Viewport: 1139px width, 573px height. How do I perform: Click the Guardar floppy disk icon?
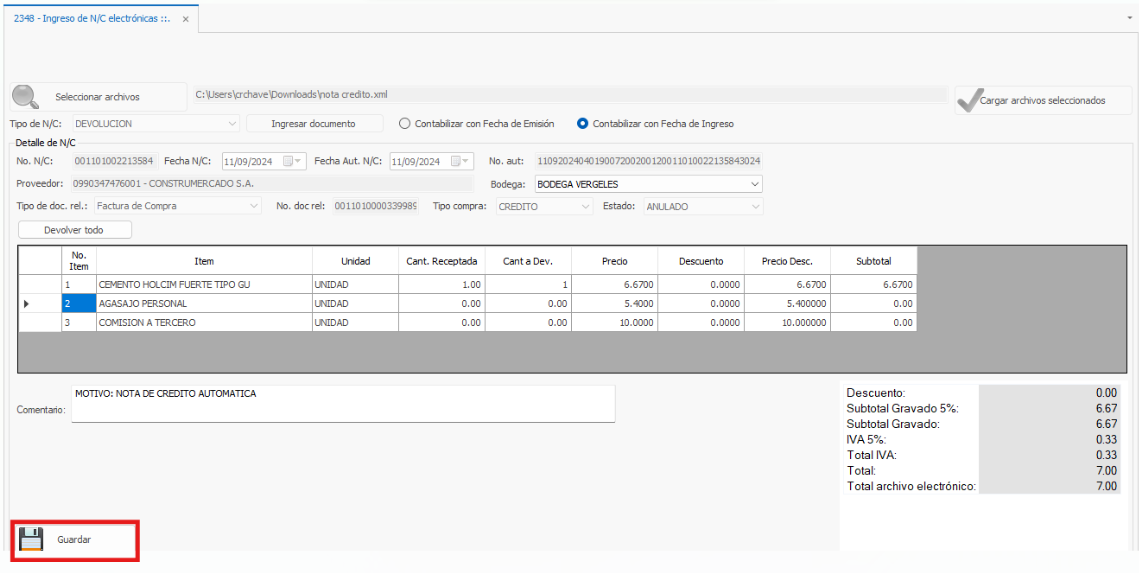coord(31,539)
